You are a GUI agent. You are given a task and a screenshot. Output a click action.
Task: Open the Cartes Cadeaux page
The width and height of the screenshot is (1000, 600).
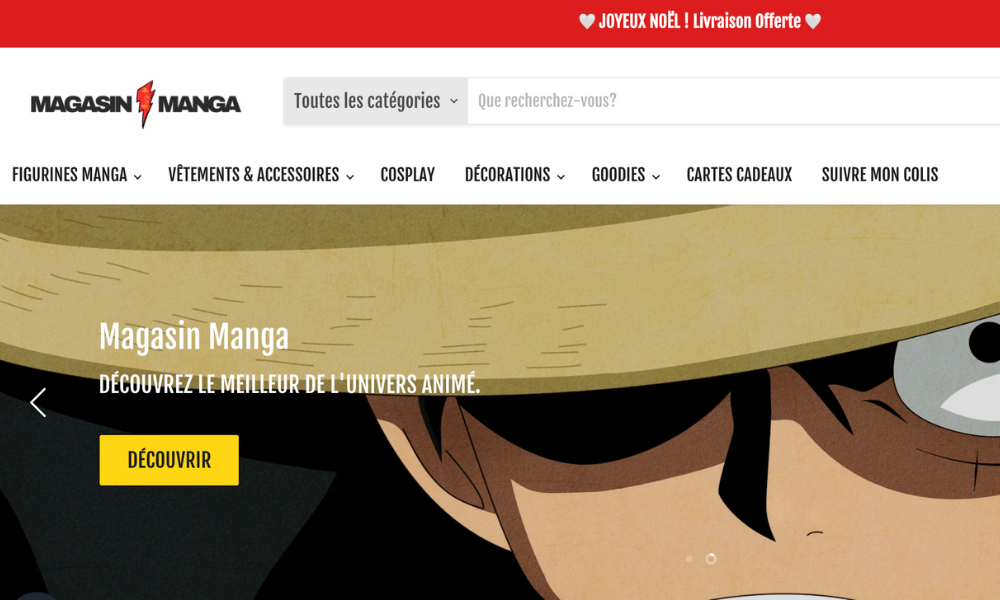click(x=739, y=175)
